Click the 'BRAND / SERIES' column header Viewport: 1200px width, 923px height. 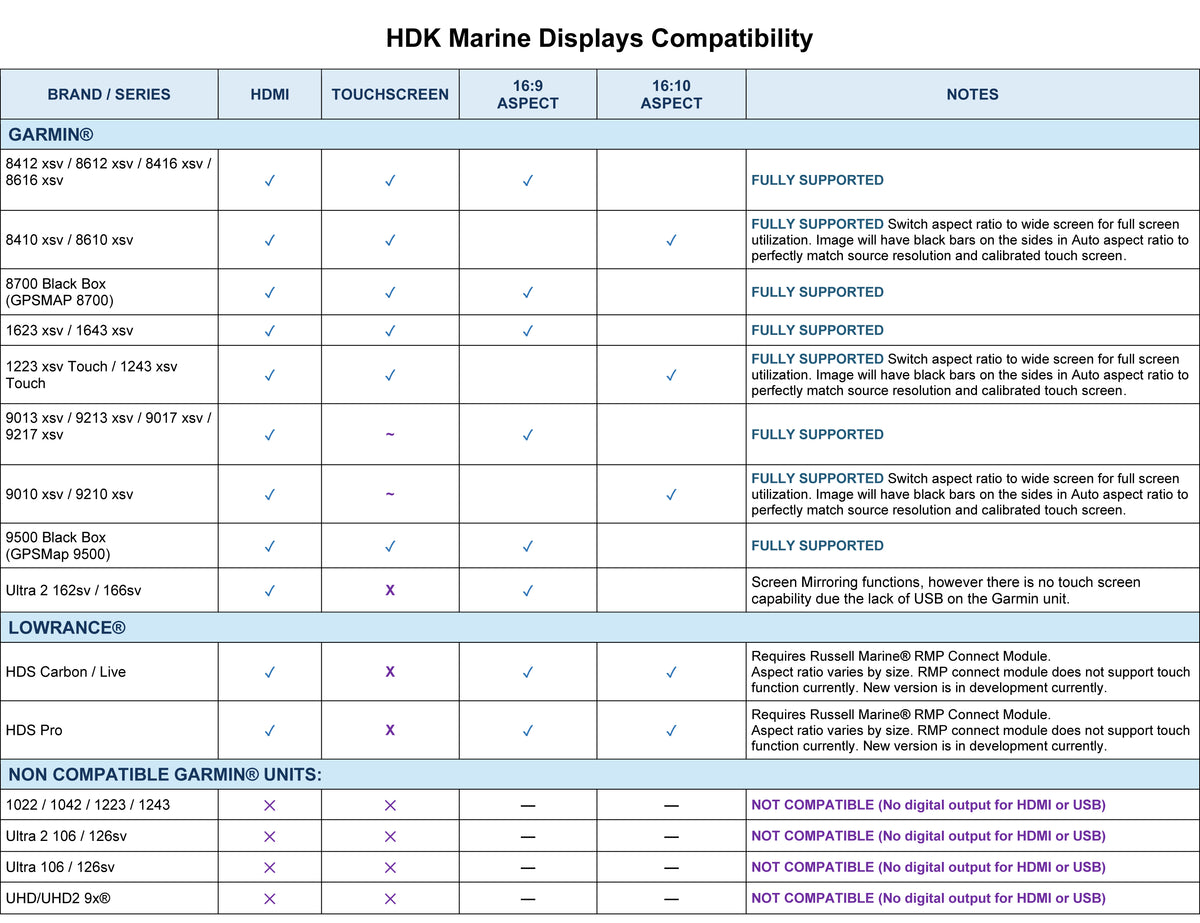coord(109,94)
